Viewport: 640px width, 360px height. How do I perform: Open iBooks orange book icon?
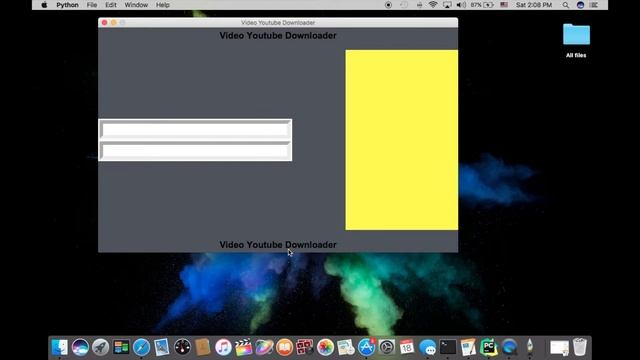click(x=284, y=347)
